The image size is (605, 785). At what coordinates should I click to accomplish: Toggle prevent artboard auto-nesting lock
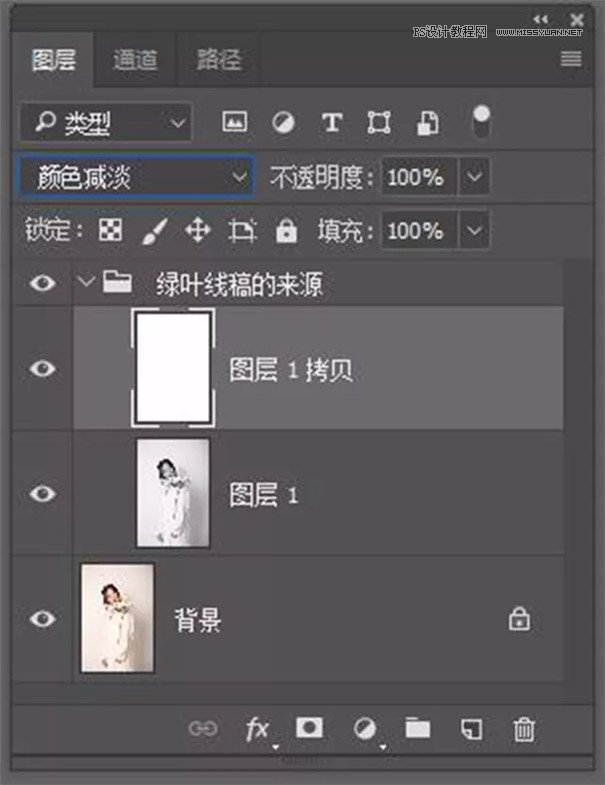click(242, 231)
